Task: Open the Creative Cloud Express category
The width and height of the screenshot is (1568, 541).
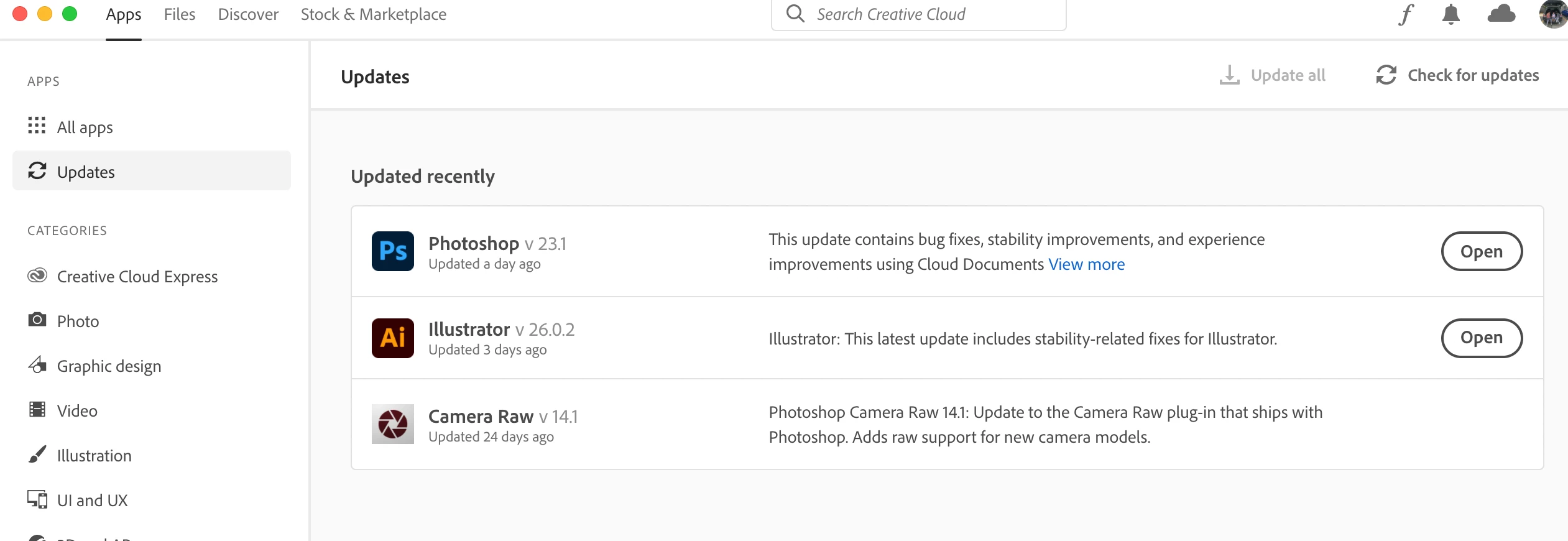Action: (x=137, y=277)
